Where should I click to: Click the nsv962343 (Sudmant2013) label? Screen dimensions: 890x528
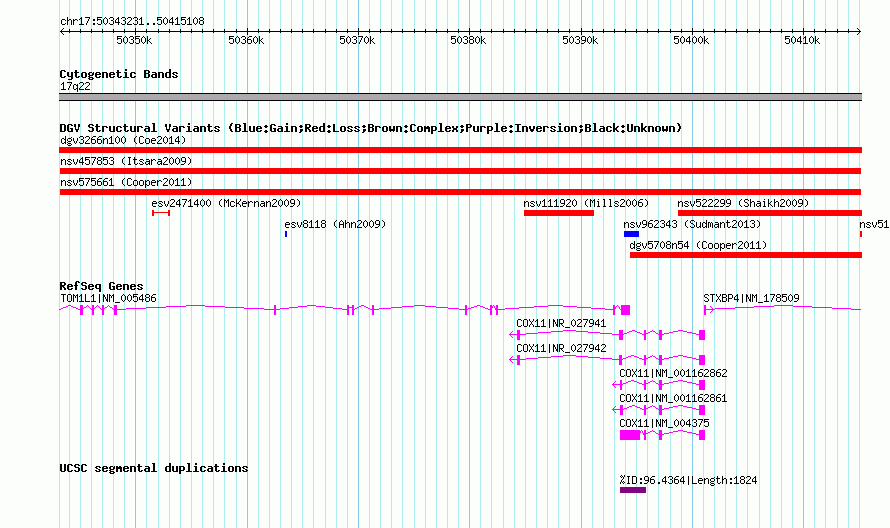692,224
